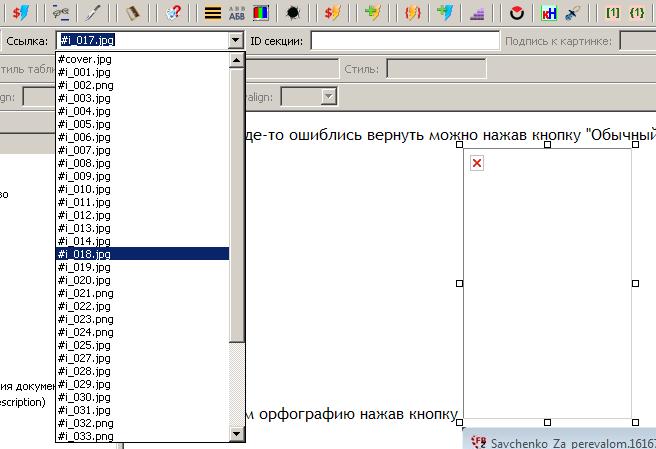Click the rainbow color bars toolbar icon
Viewport: 656px width, 449px height.
pos(261,13)
